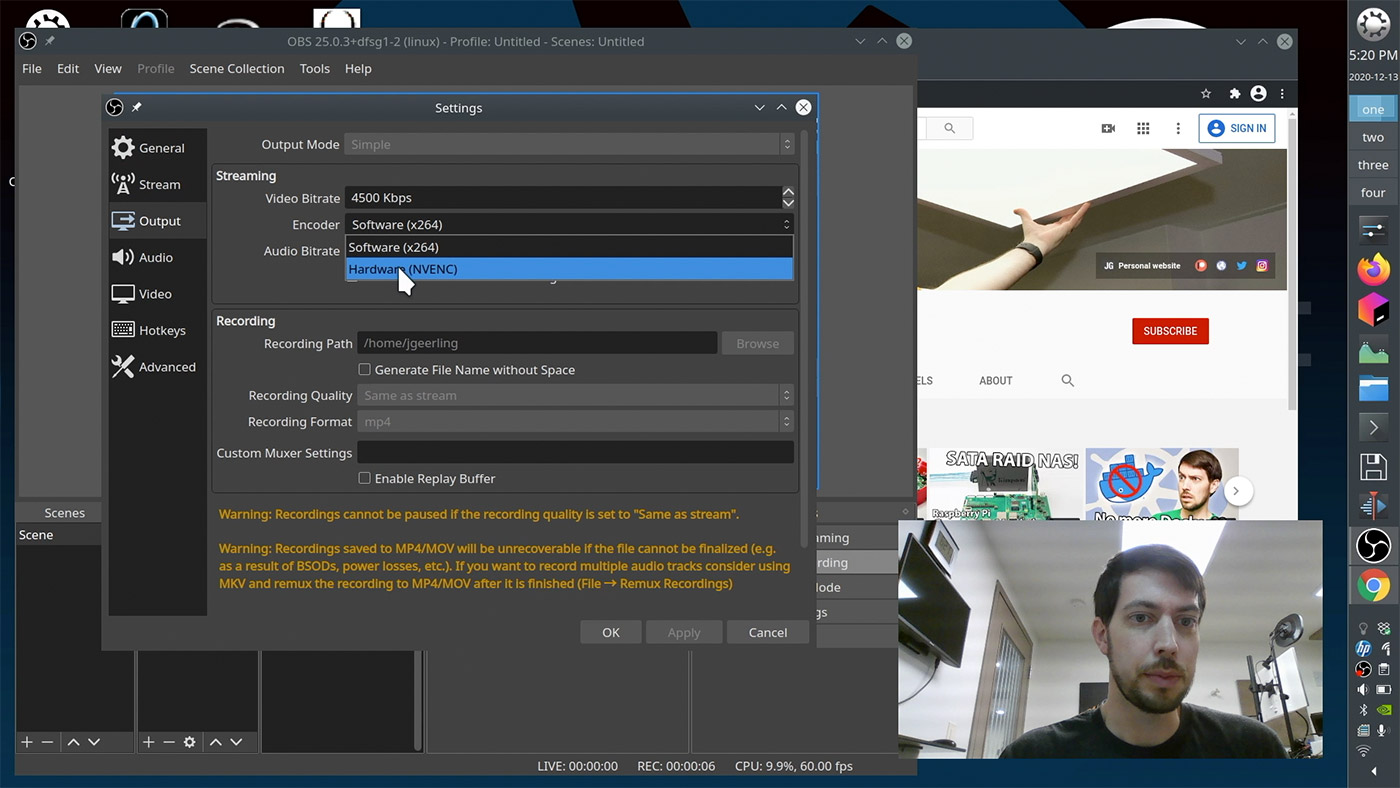Switch to virtual desktop two
Screen dimensions: 1400x788
[x=1373, y=137]
